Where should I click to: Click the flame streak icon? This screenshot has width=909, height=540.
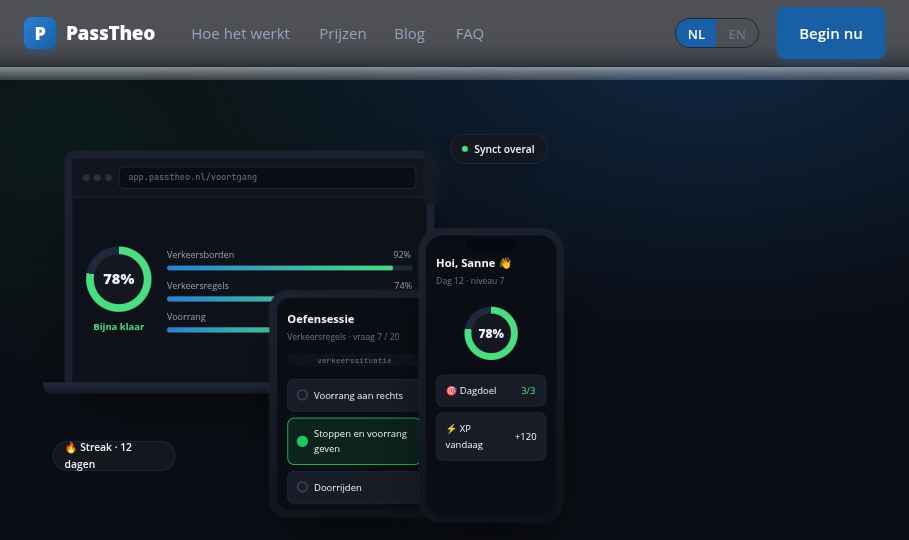click(x=71, y=447)
